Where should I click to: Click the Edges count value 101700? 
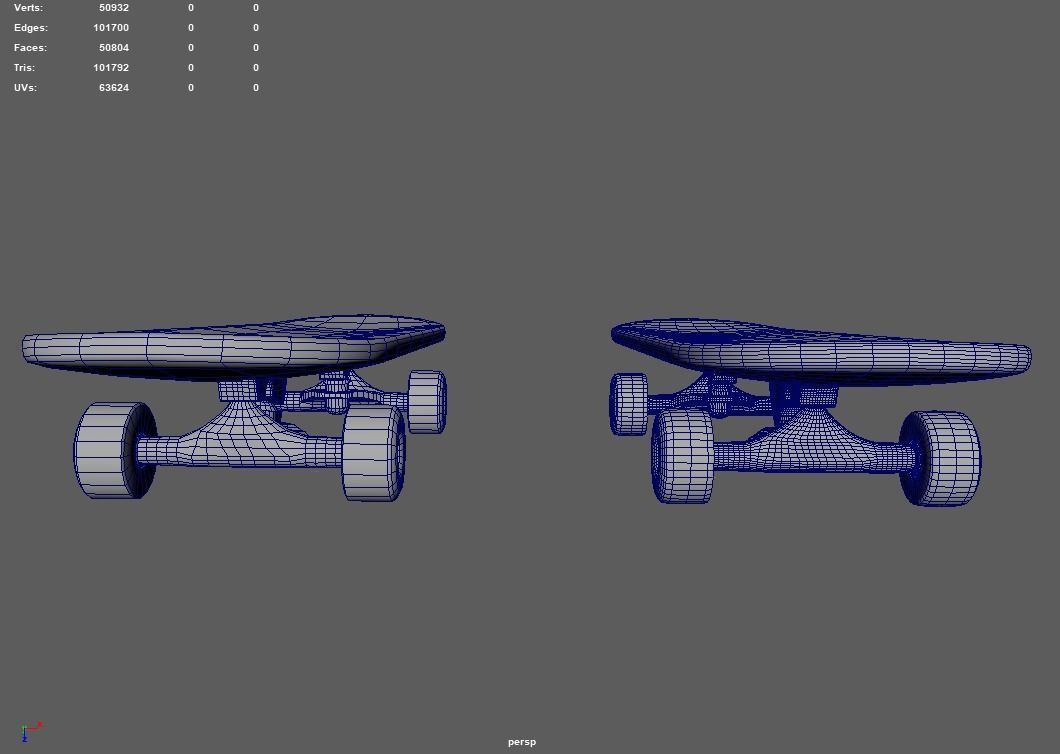point(111,28)
